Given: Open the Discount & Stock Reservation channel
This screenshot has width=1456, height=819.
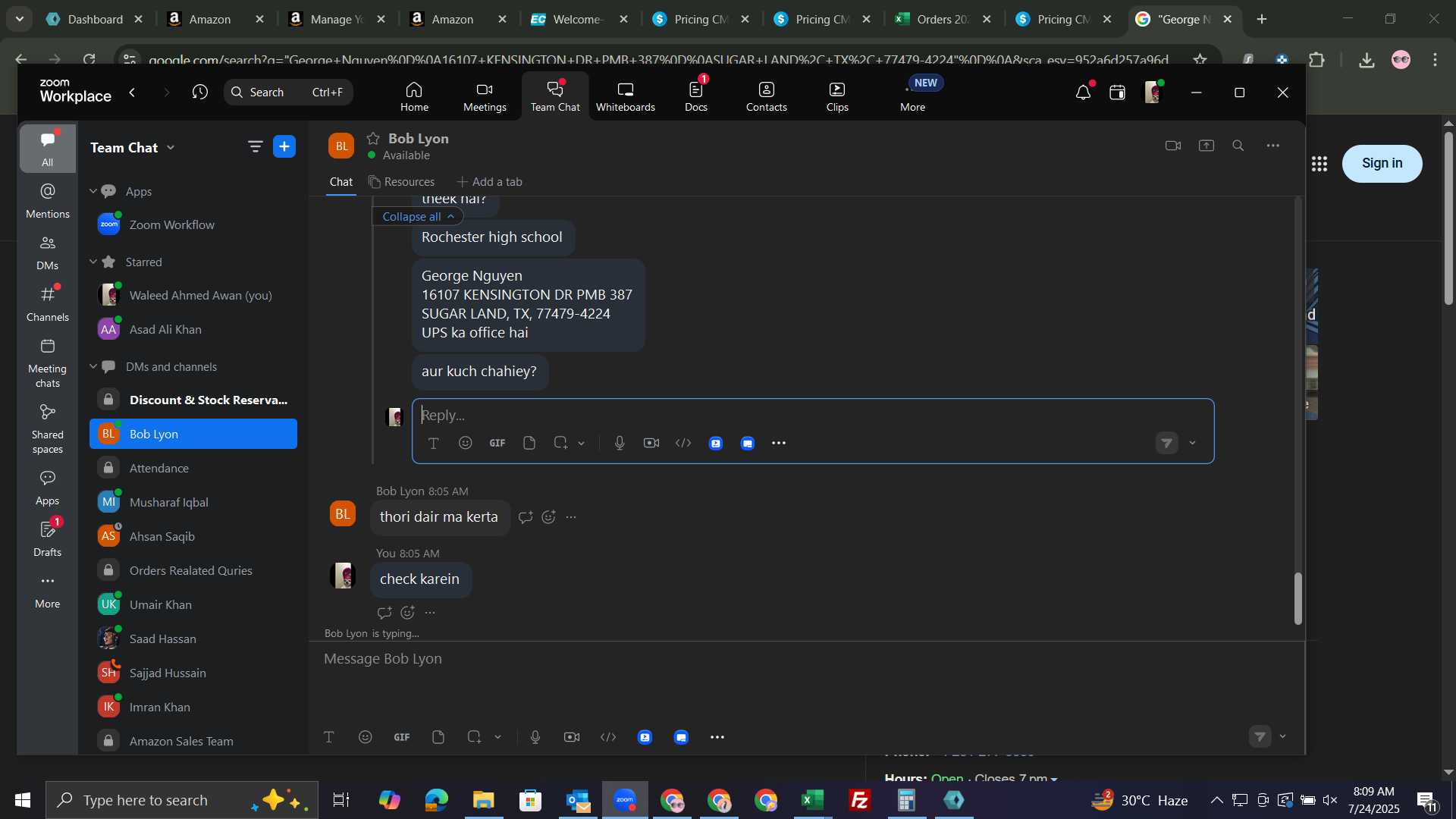Looking at the screenshot, I should [x=193, y=400].
